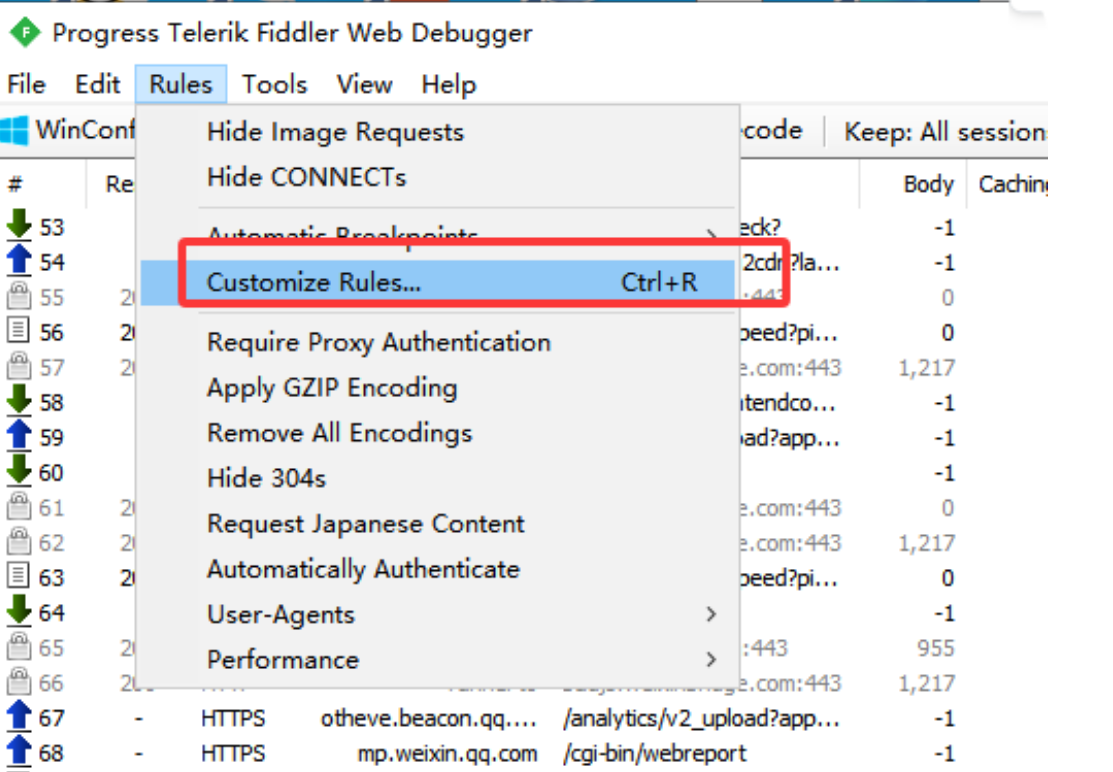Open the File menu
Viewport: 1113px width, 772px height.
(x=26, y=84)
